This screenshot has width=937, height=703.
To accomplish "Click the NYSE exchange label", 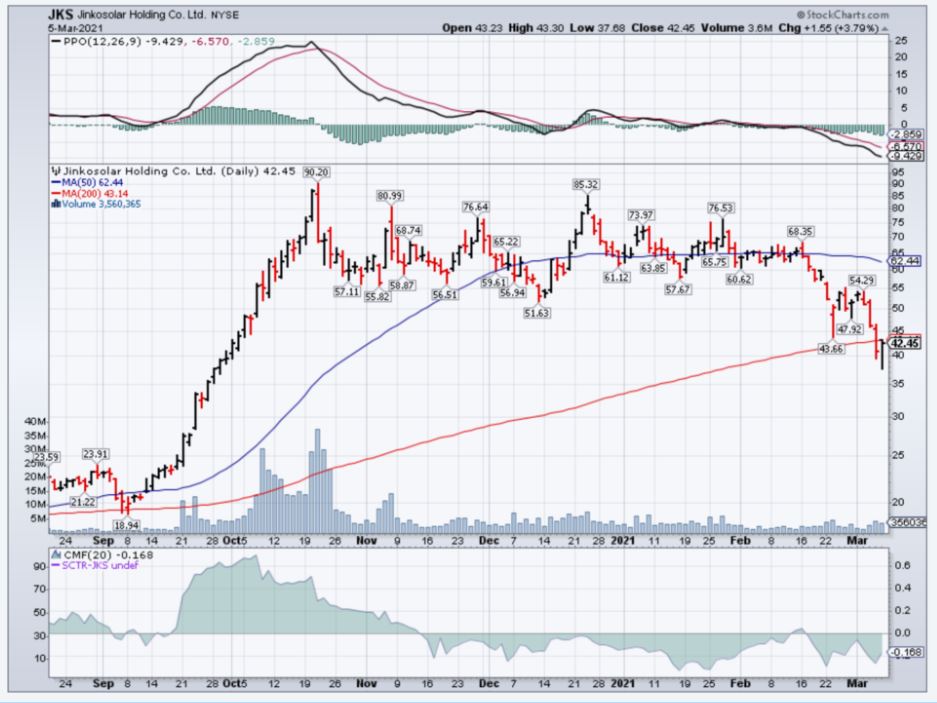I will [x=224, y=16].
